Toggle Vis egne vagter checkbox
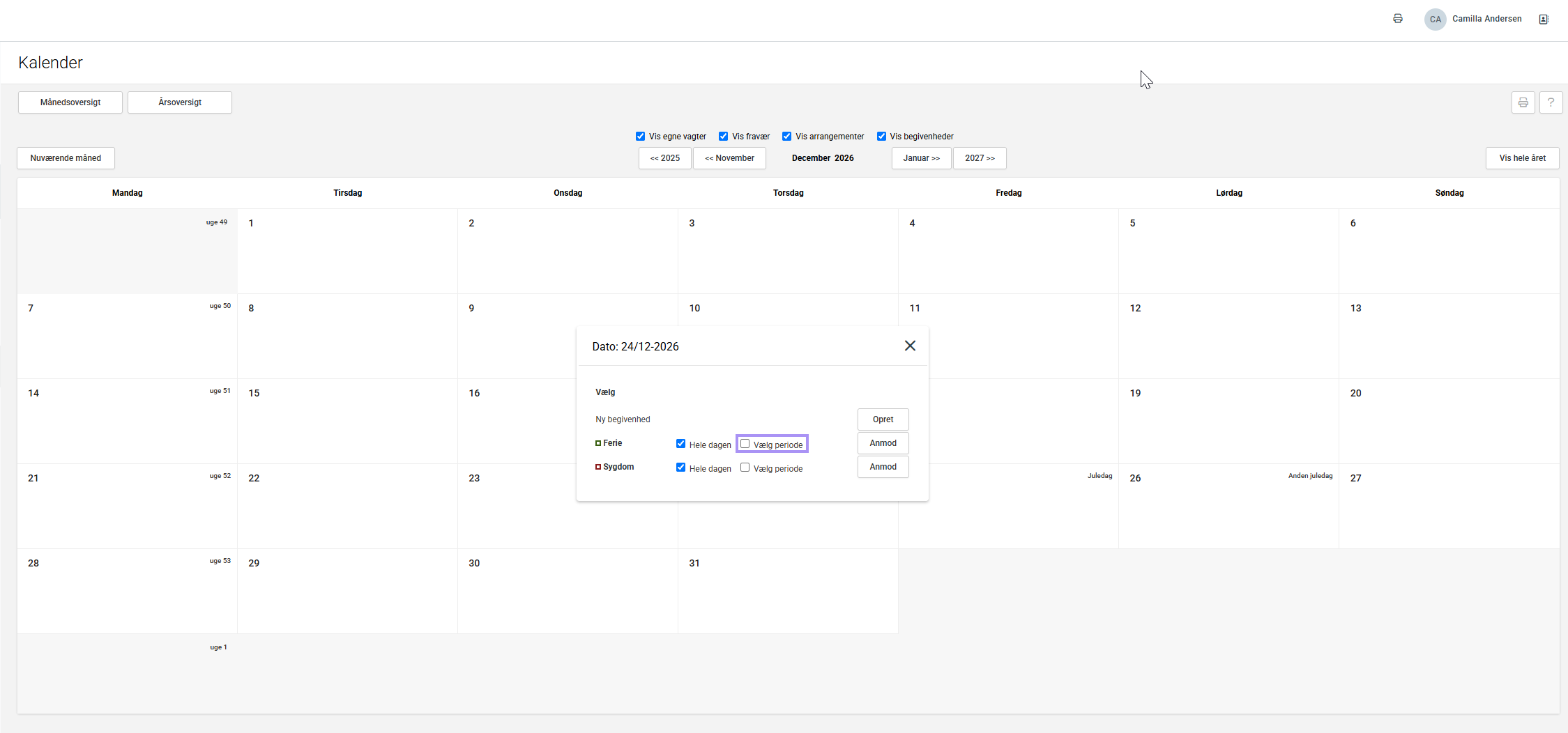1568x733 pixels. (x=640, y=137)
